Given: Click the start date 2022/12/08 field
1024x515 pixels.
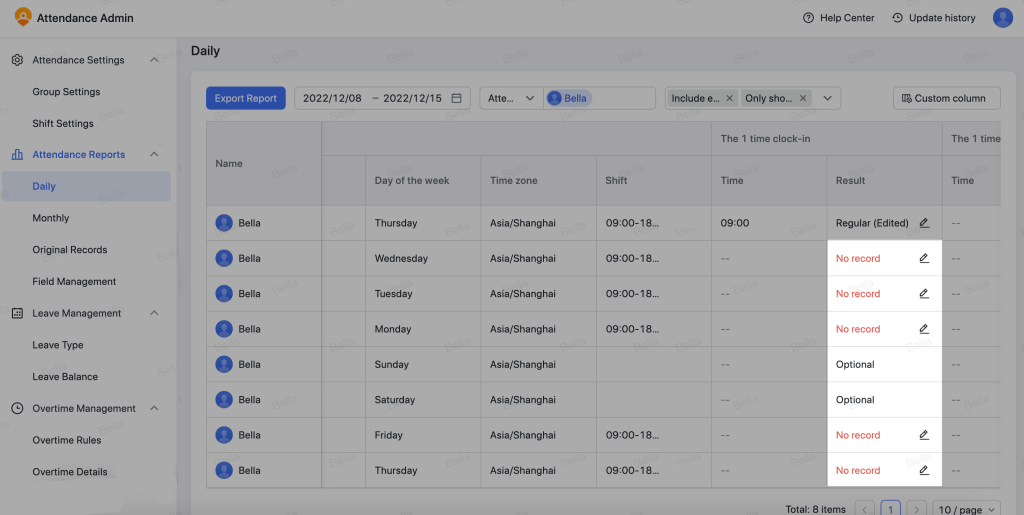Looking at the screenshot, I should (x=332, y=98).
